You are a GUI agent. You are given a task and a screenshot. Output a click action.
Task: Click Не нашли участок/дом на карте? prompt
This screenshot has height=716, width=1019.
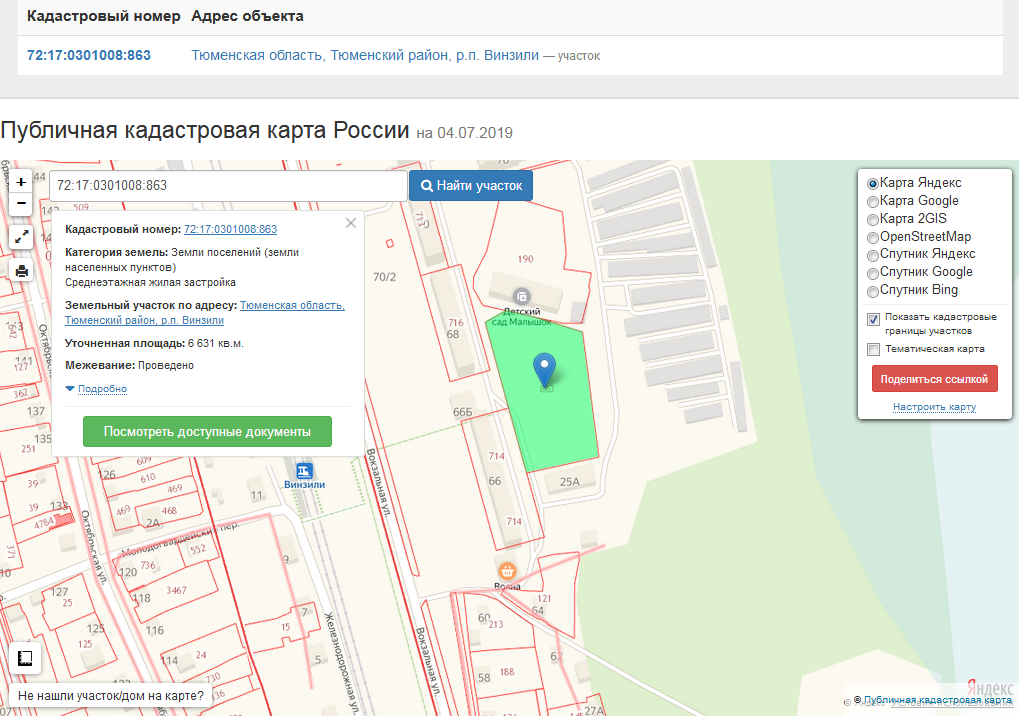point(110,696)
